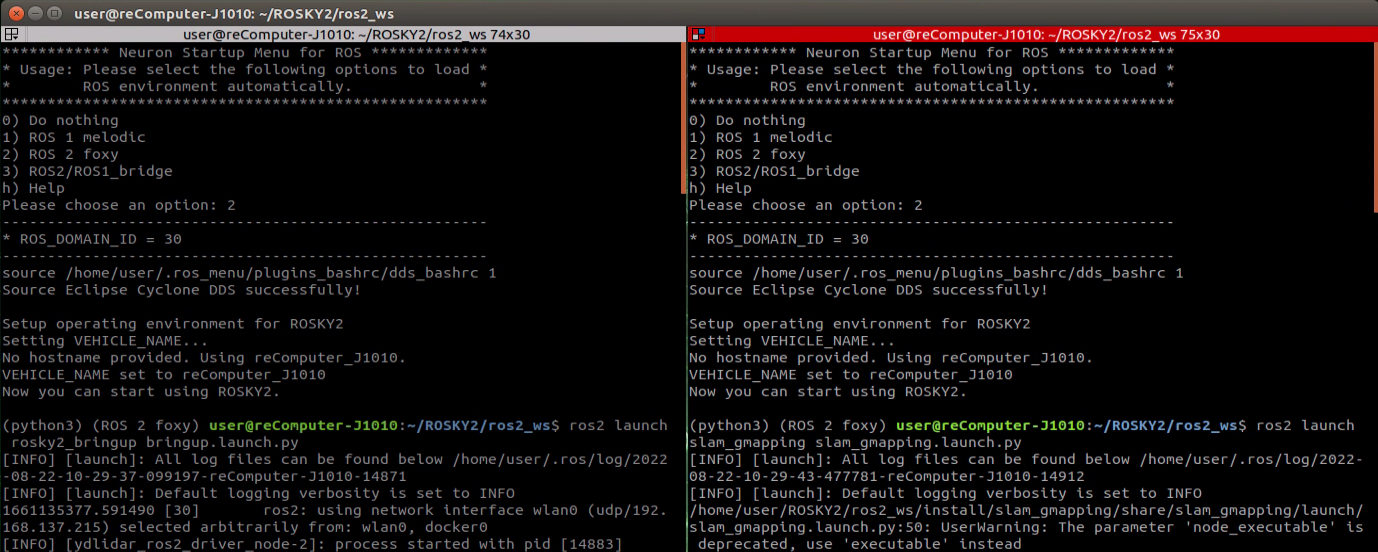The width and height of the screenshot is (1378, 552).
Task: Click 'source /home/user/.ros_menu/plugins_bashrc/dds_bashrc 1' in the 75x30 terminal
Action: pyautogui.click(x=937, y=273)
